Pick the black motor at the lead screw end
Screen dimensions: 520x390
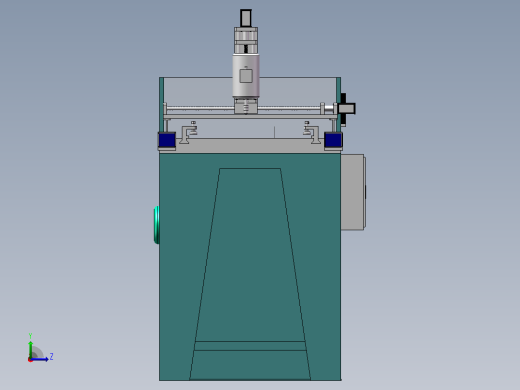[347, 109]
